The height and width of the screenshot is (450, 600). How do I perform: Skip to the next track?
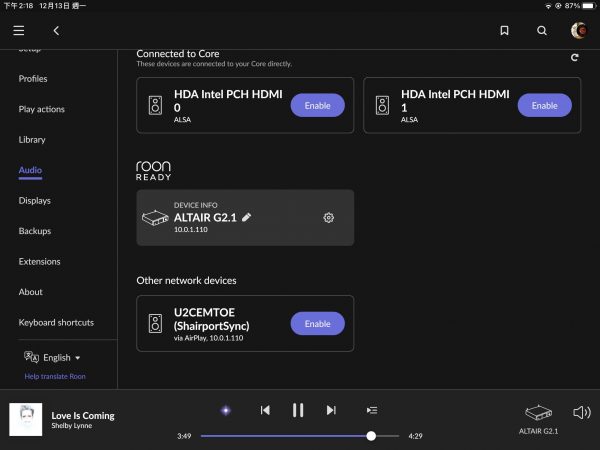[331, 410]
